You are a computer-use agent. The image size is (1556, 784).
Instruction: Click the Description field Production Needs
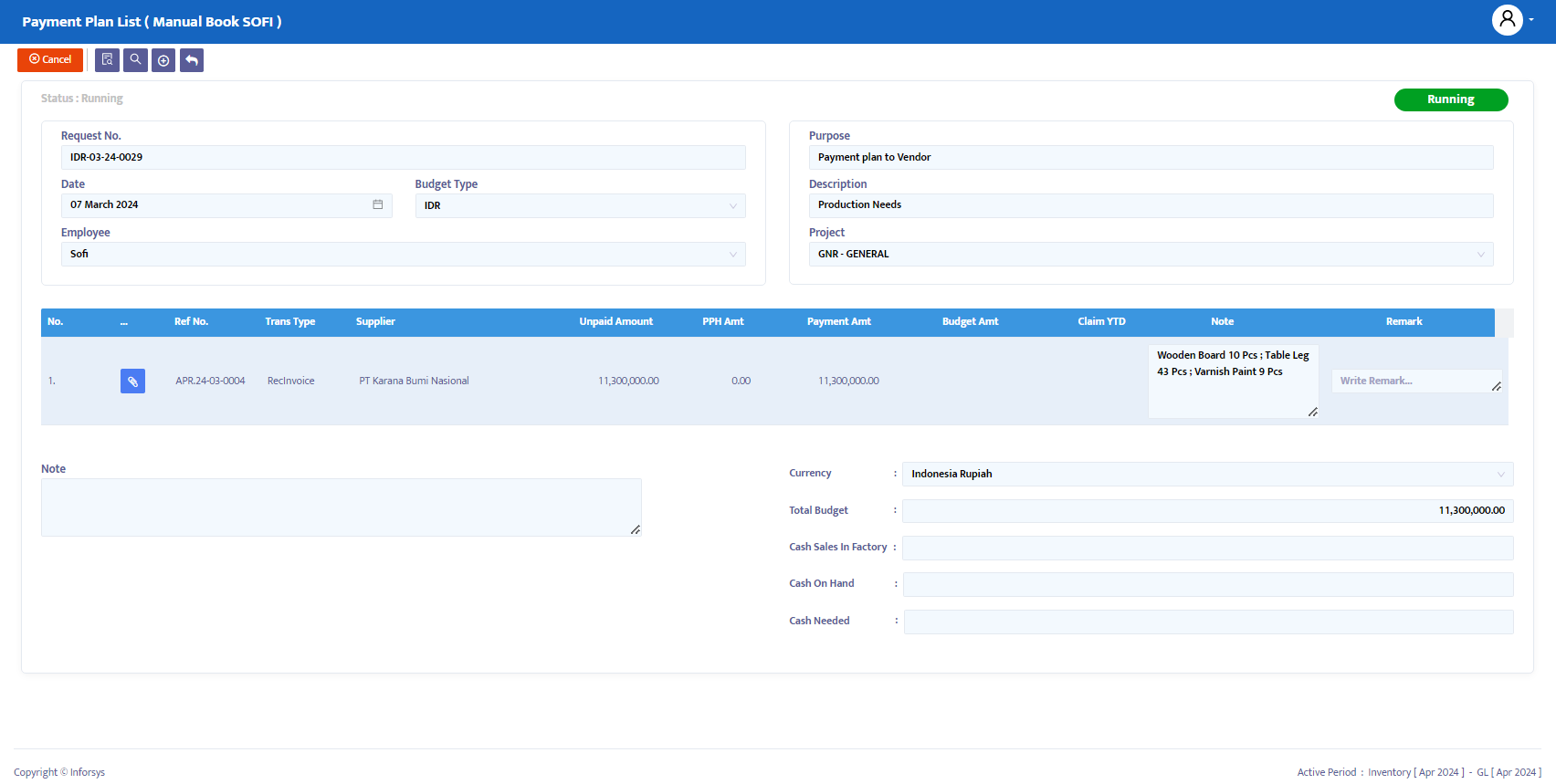1151,205
